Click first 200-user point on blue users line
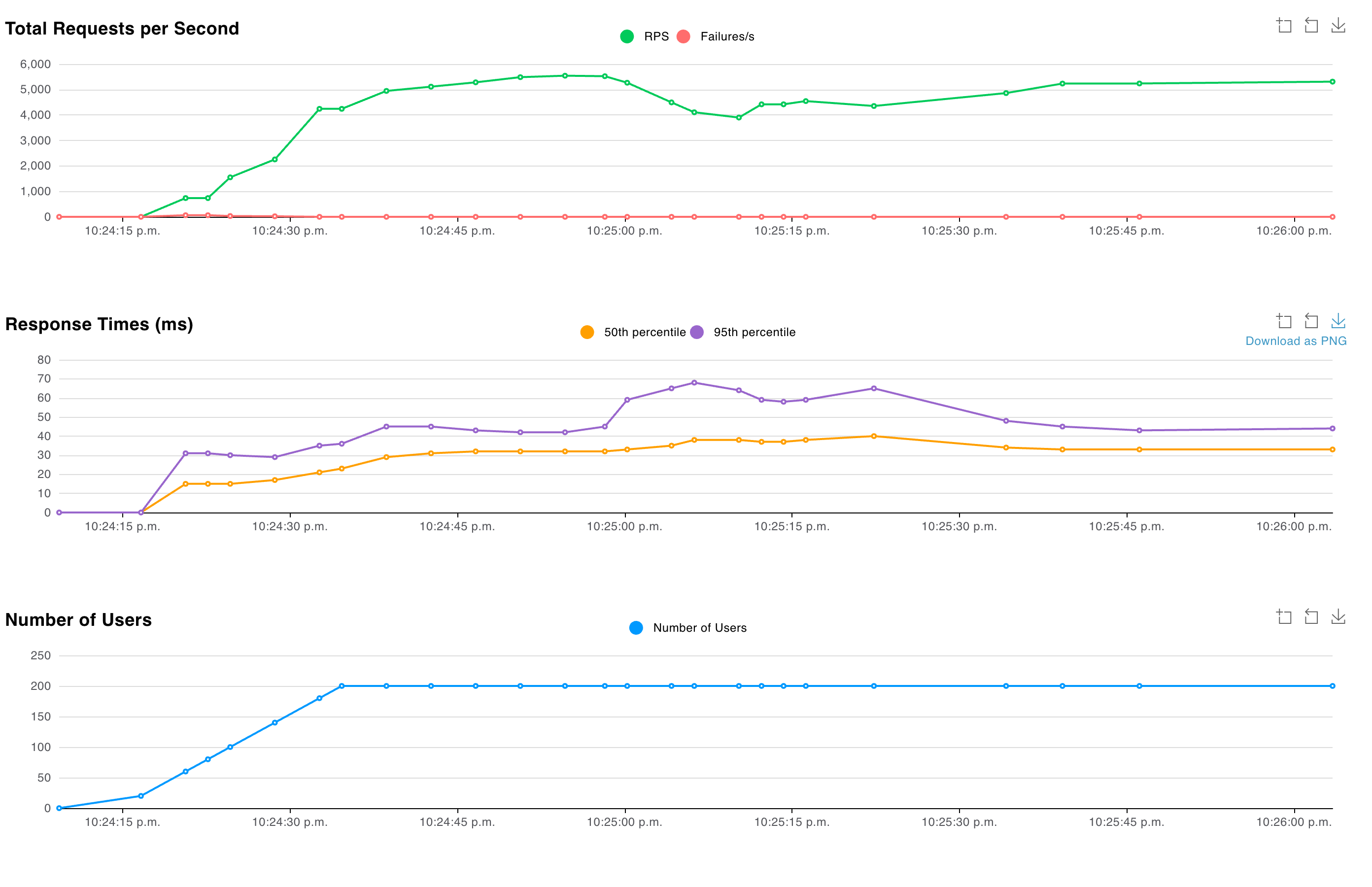The height and width of the screenshot is (887, 1372). tap(342, 686)
